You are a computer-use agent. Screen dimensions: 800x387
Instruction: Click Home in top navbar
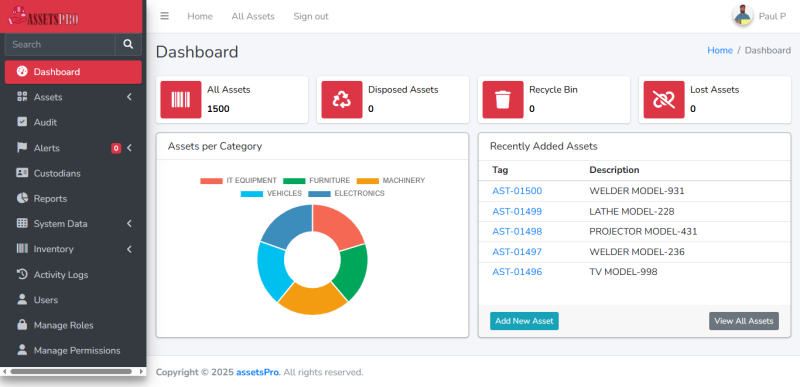(199, 16)
